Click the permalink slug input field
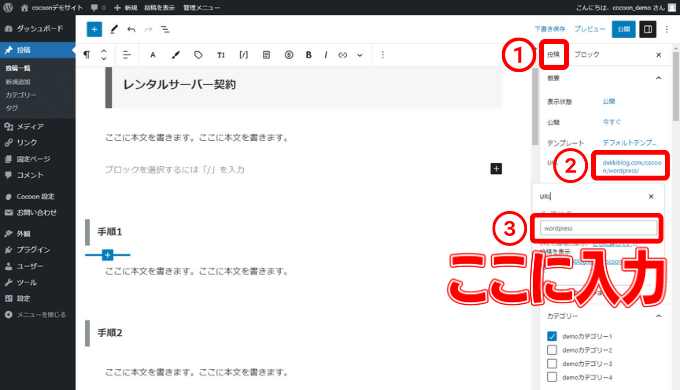 click(x=598, y=228)
